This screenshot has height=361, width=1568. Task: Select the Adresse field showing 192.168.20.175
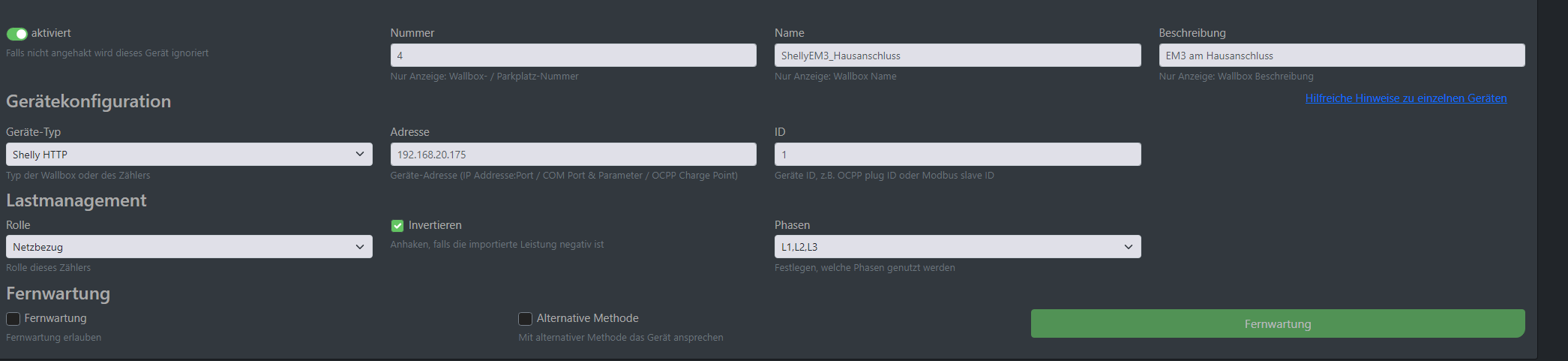tap(573, 155)
